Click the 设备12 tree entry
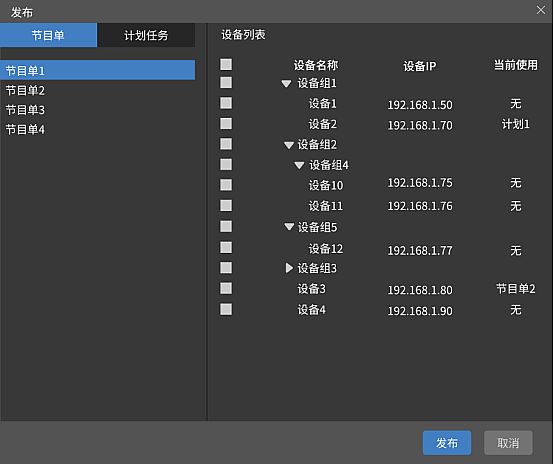 326,249
